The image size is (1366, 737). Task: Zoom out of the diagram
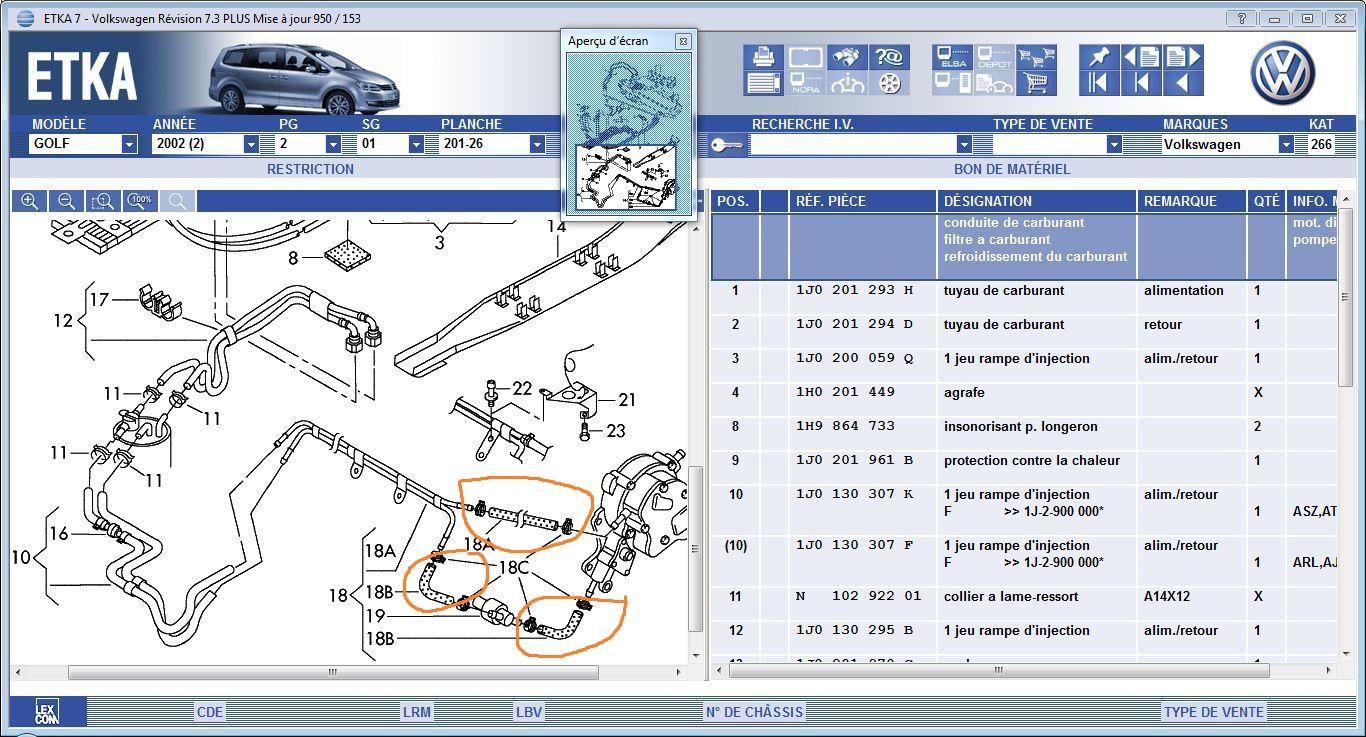(66, 201)
